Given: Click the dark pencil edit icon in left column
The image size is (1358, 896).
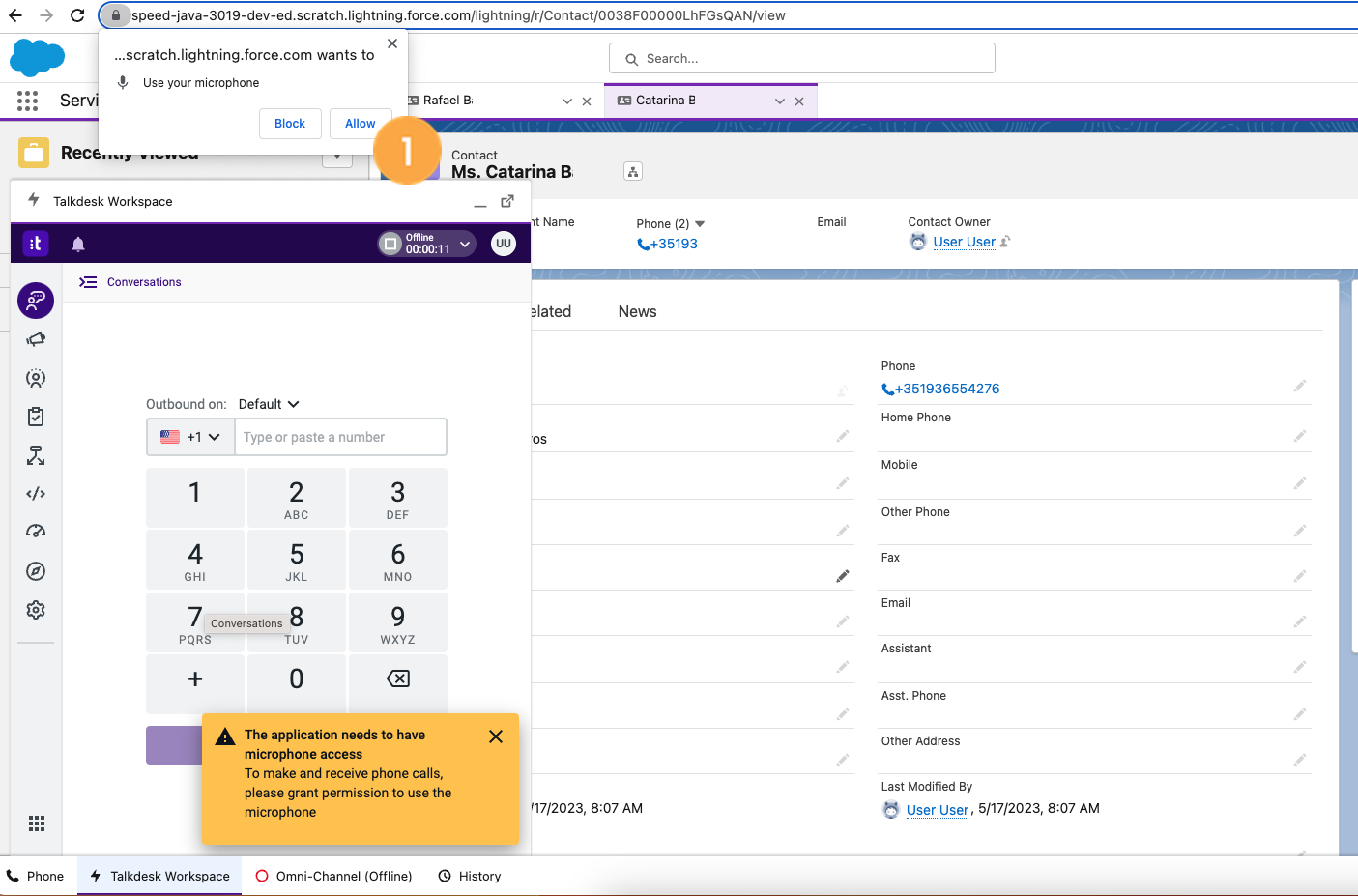Looking at the screenshot, I should tap(843, 576).
